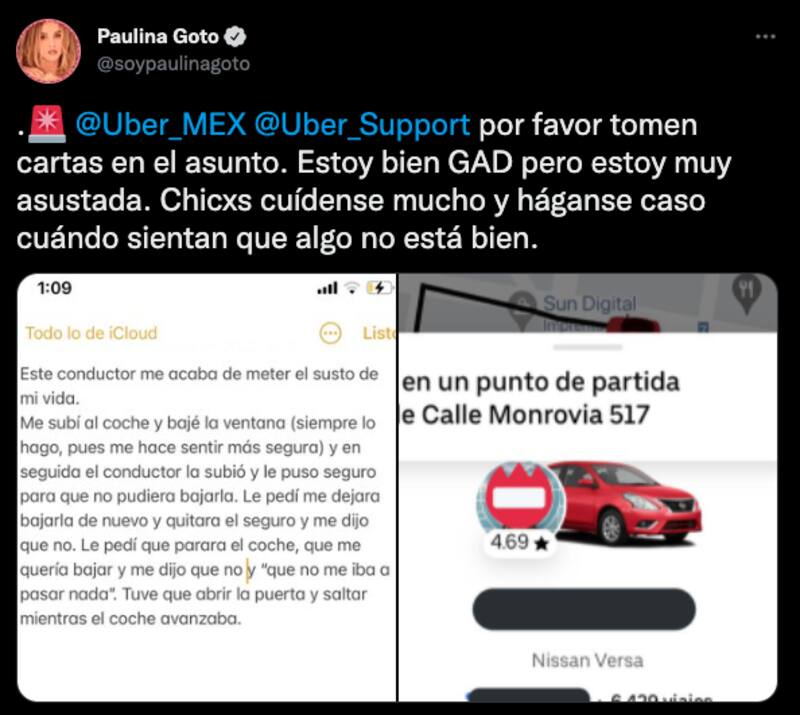Viewport: 800px width, 715px height.
Task: Open the @Uber_MEX mention
Action: [x=161, y=125]
